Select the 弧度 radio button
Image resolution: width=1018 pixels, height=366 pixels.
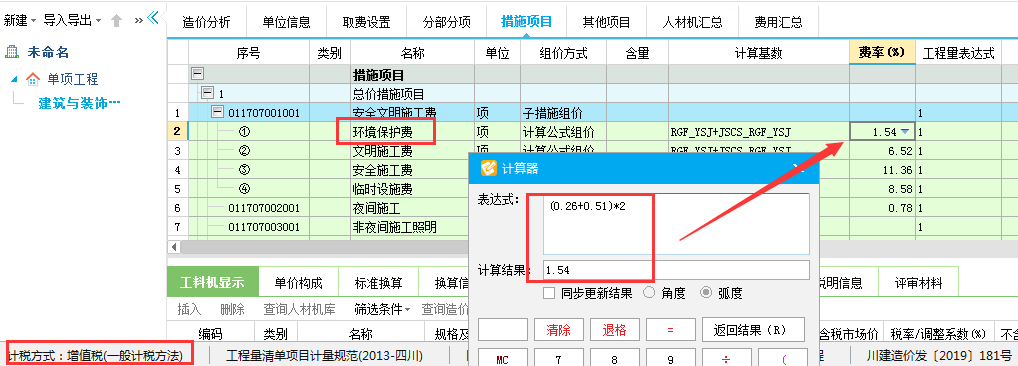[x=706, y=293]
